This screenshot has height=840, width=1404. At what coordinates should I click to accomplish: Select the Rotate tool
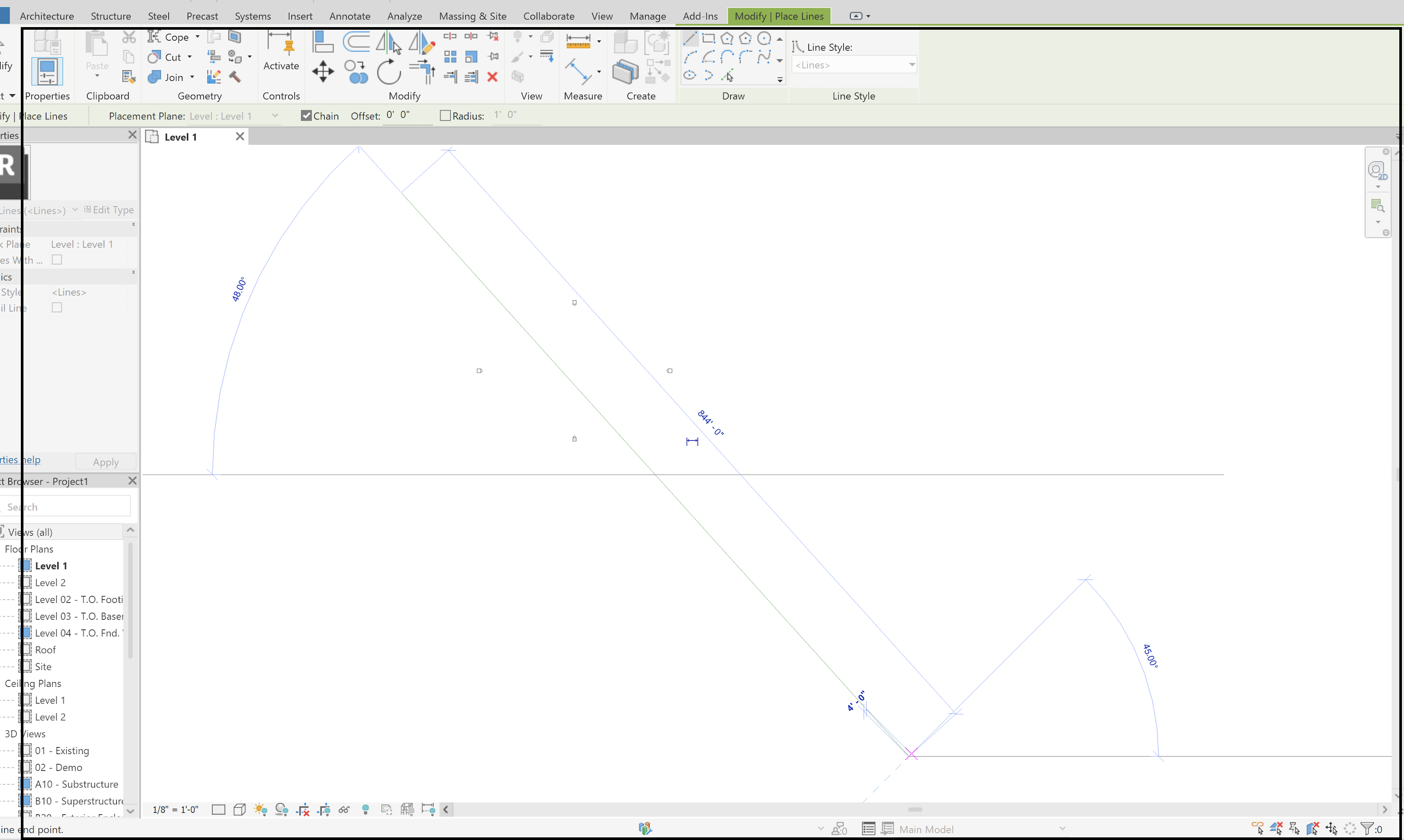click(x=388, y=72)
